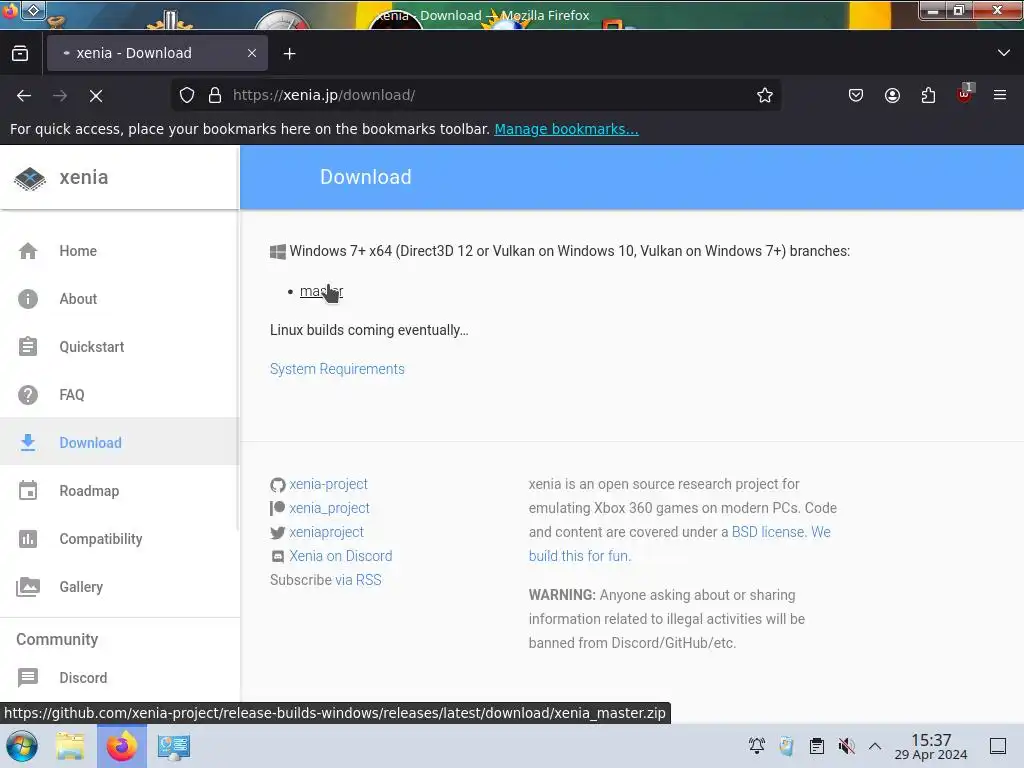Viewport: 1024px width, 768px height.
Task: Open the BSD license link
Action: [767, 532]
